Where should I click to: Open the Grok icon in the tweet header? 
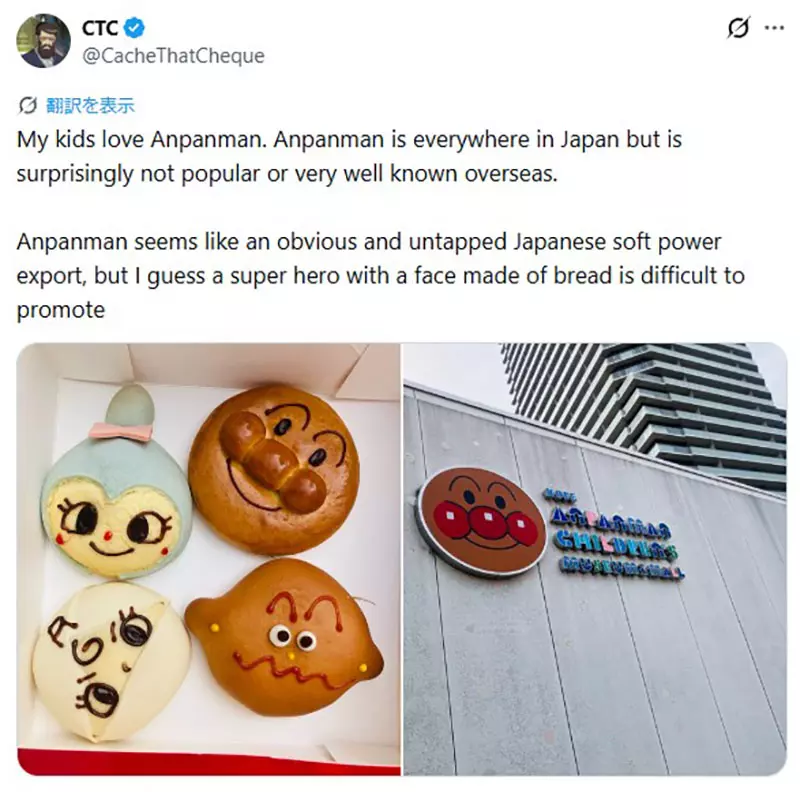pyautogui.click(x=738, y=28)
